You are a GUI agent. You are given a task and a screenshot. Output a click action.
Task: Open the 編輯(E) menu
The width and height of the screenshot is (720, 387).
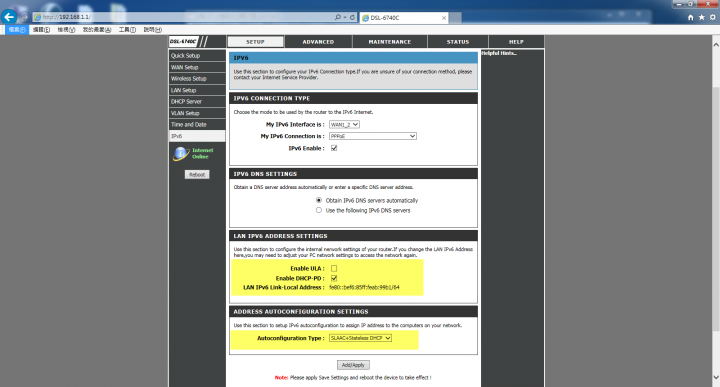point(41,29)
